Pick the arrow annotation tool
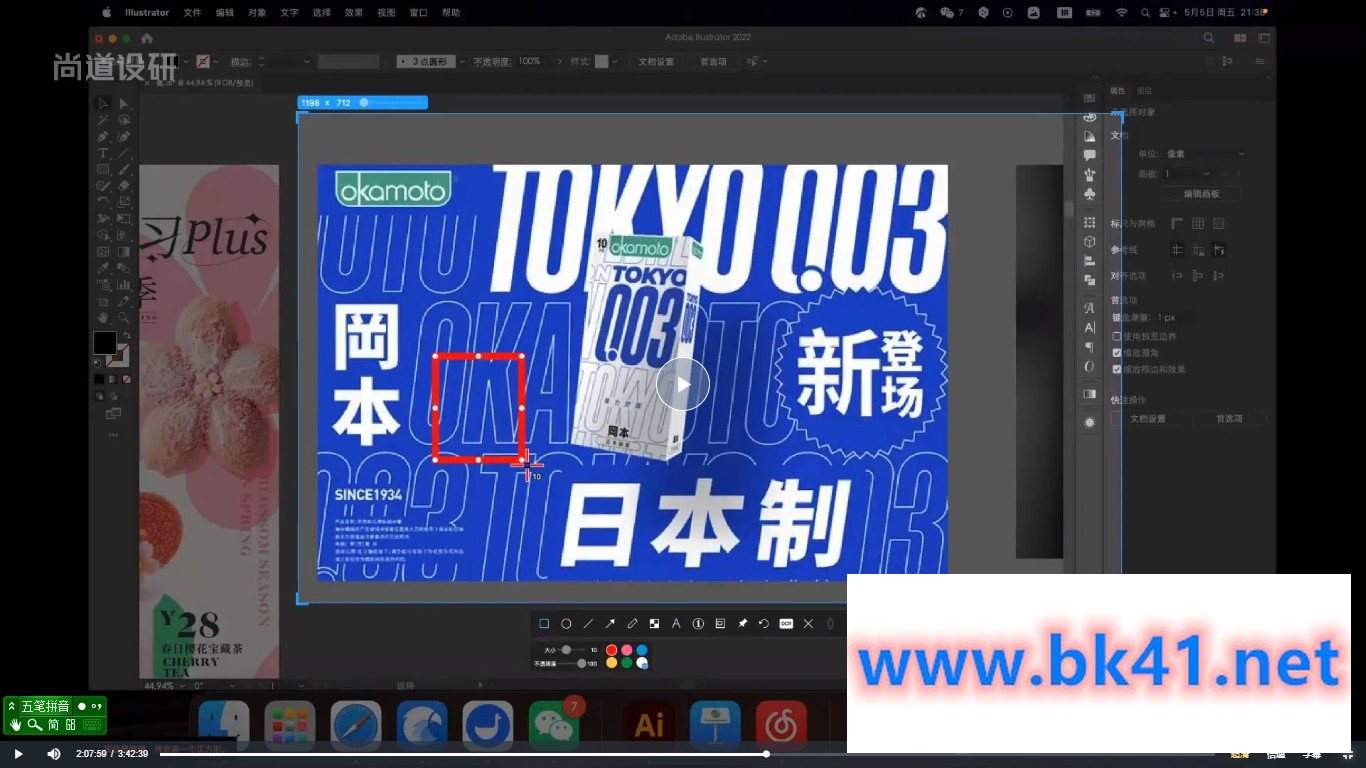This screenshot has width=1366, height=768. tap(610, 623)
